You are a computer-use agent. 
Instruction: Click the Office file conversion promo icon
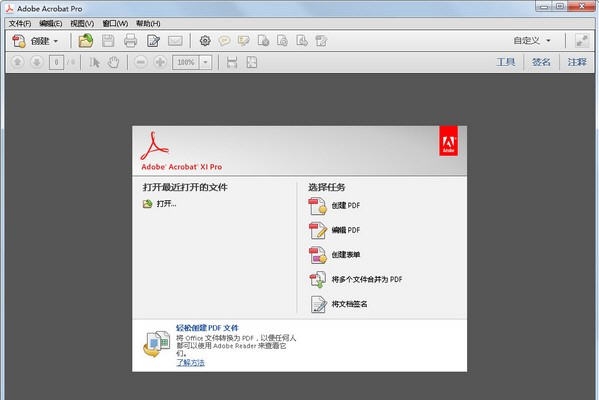click(x=157, y=344)
